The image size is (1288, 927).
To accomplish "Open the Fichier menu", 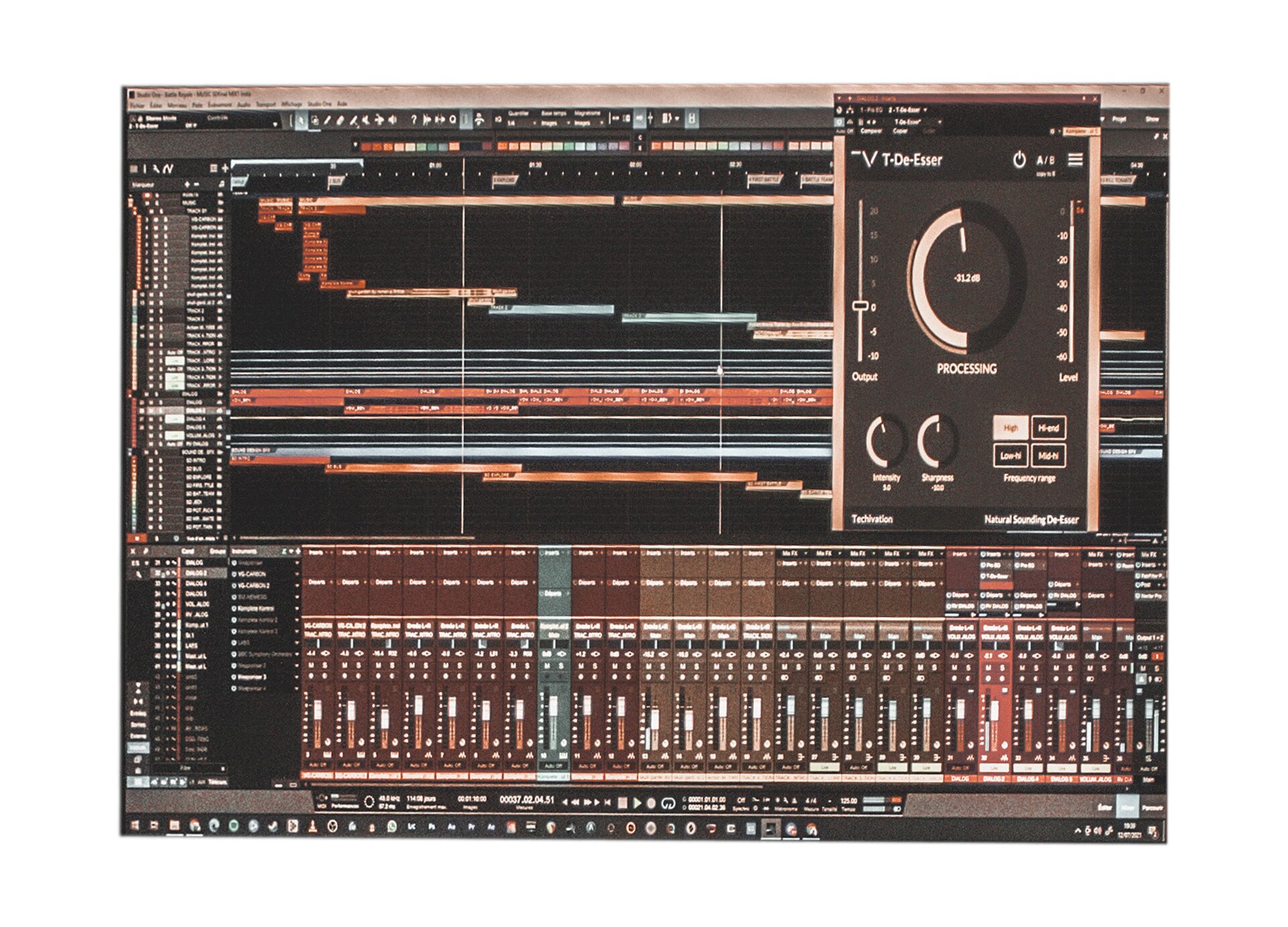I will click(x=137, y=105).
